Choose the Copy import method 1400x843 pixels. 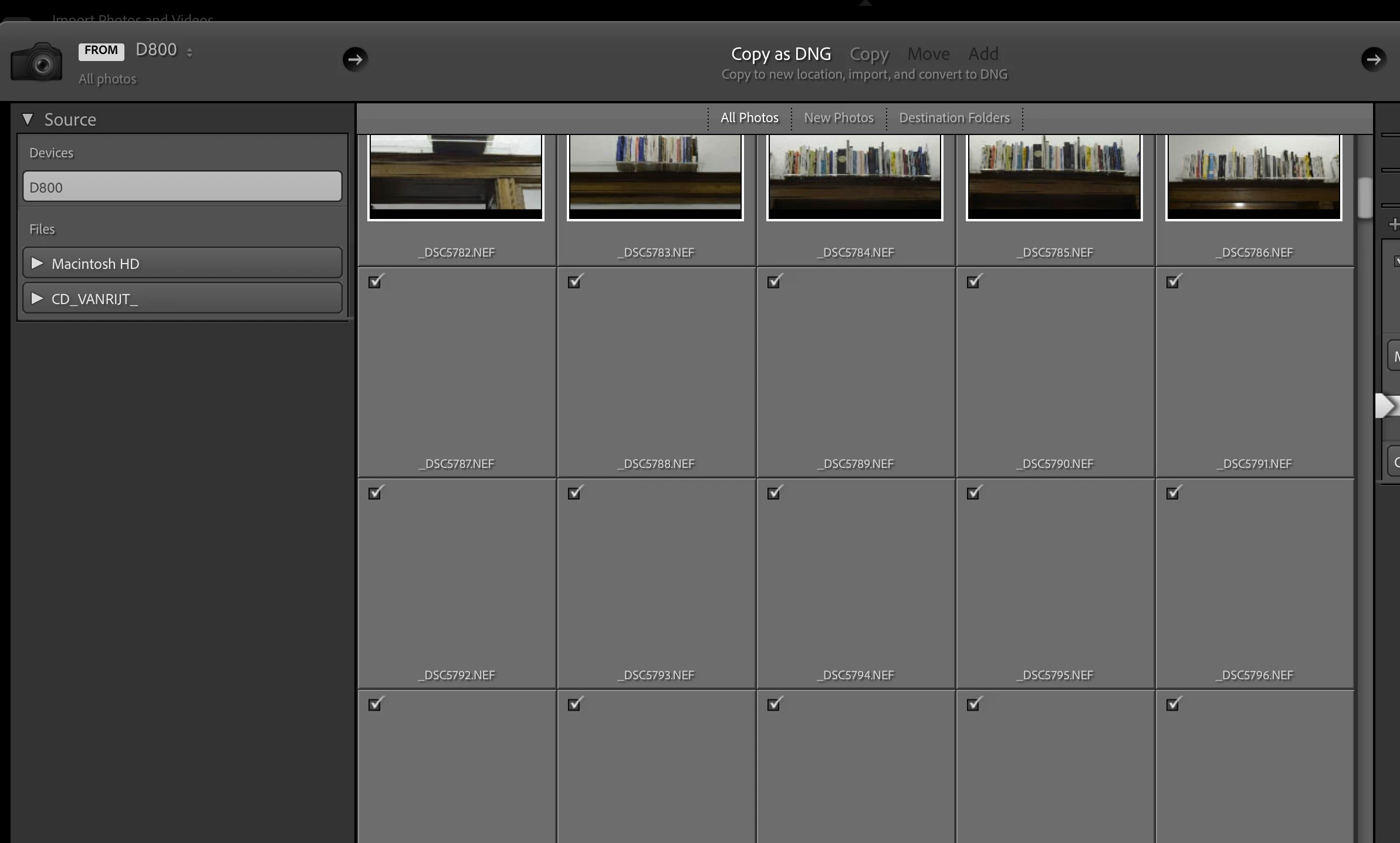pyautogui.click(x=869, y=54)
